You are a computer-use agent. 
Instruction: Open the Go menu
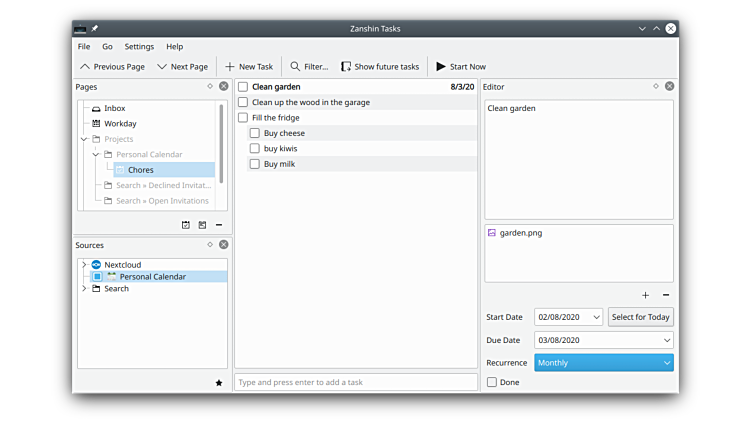pos(107,46)
